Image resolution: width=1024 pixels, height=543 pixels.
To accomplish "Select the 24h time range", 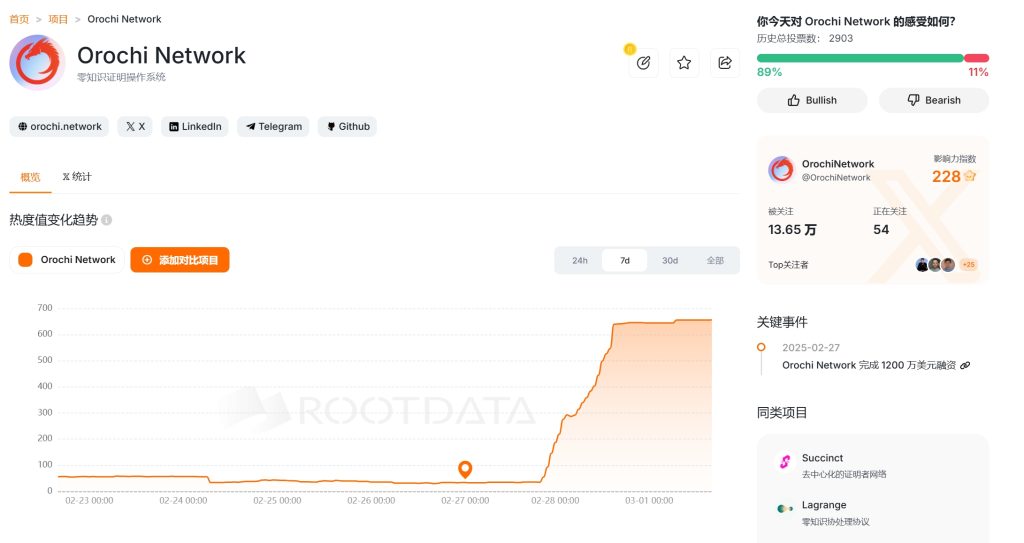I will tap(579, 260).
